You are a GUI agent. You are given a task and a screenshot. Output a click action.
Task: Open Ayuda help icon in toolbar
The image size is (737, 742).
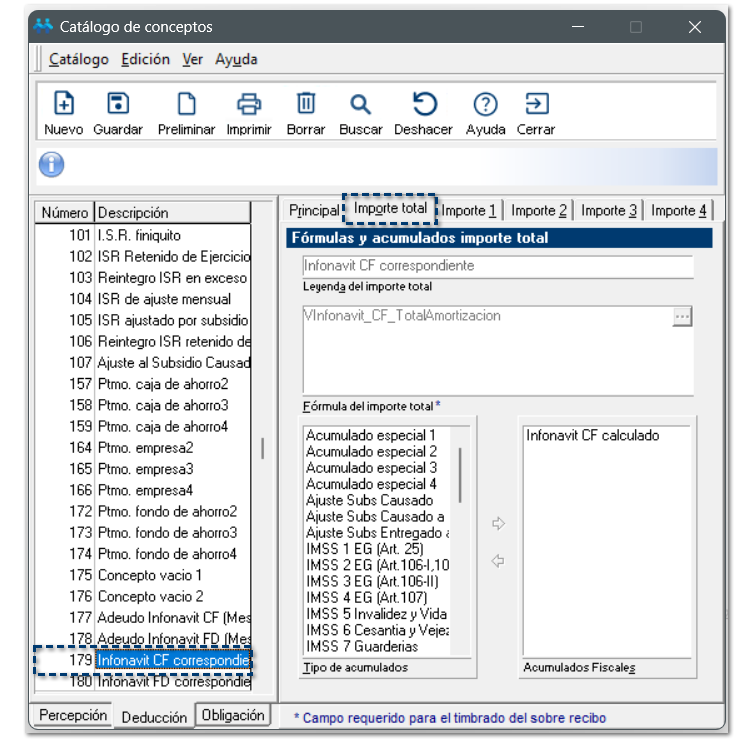[485, 104]
